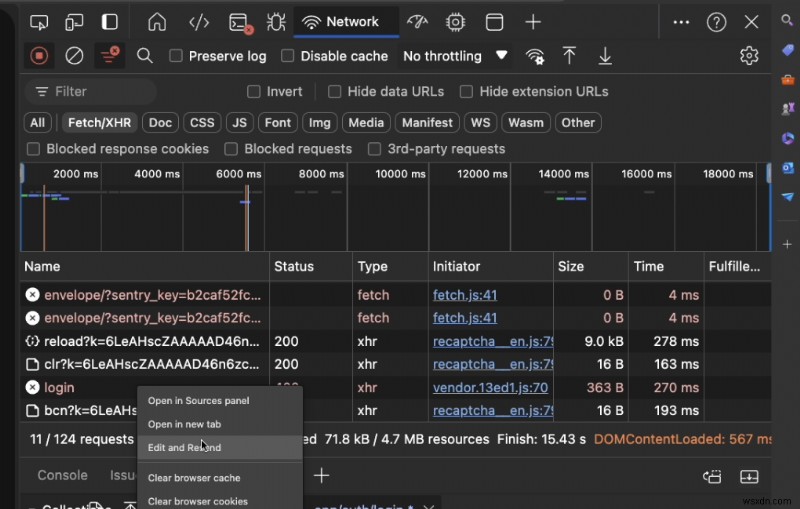Select the reload?k=6LeAHsc request row
The width and height of the screenshot is (800, 509).
coord(395,341)
